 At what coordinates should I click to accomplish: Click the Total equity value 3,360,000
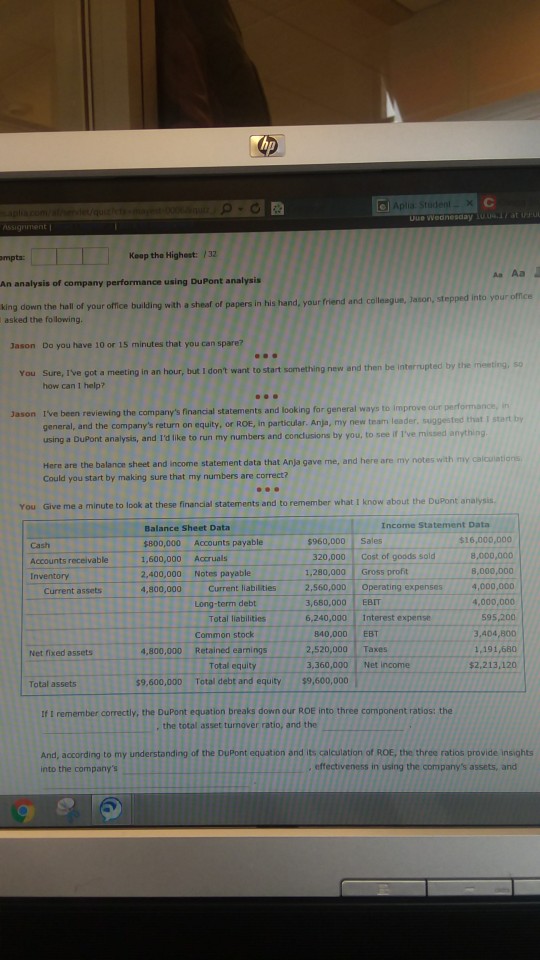327,664
